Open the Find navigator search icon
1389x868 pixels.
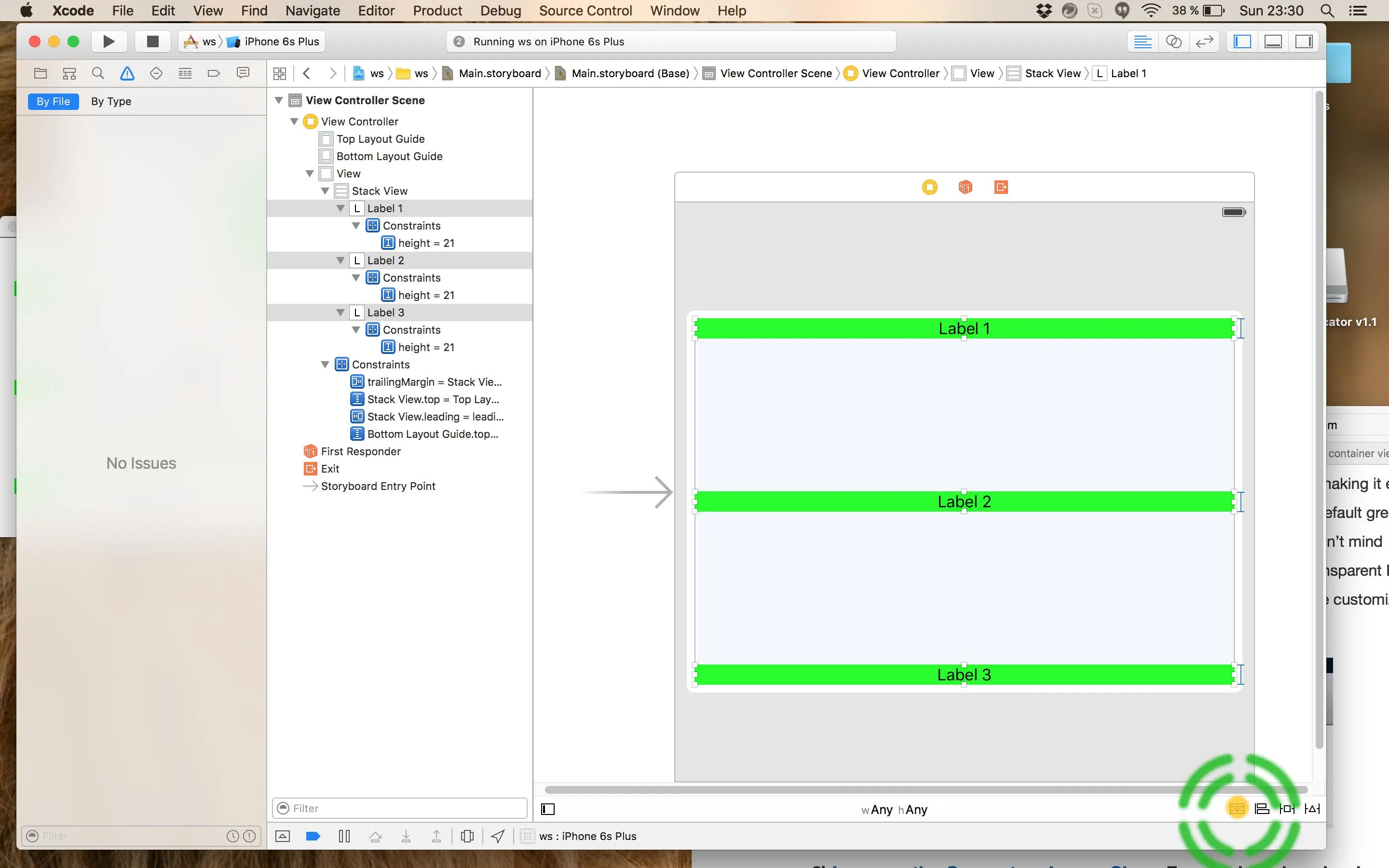point(97,73)
